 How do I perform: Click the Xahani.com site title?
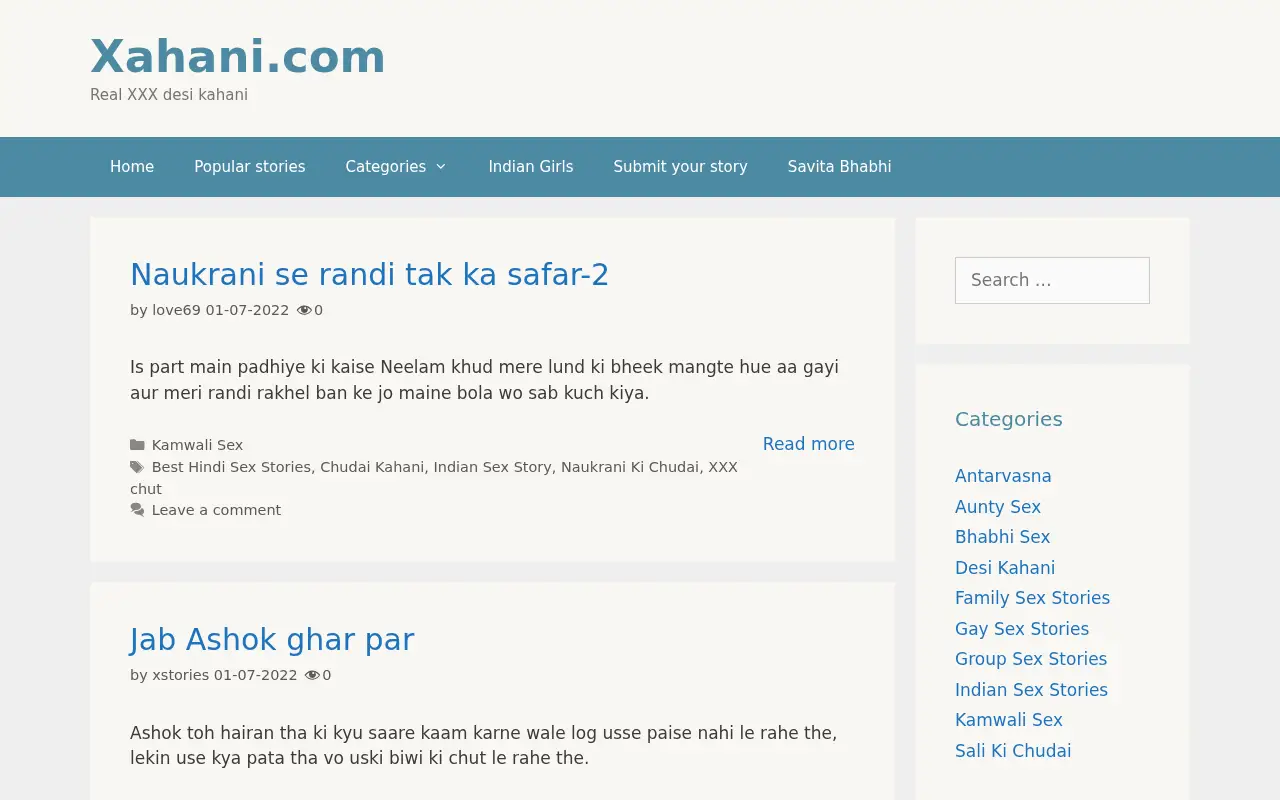[x=238, y=56]
